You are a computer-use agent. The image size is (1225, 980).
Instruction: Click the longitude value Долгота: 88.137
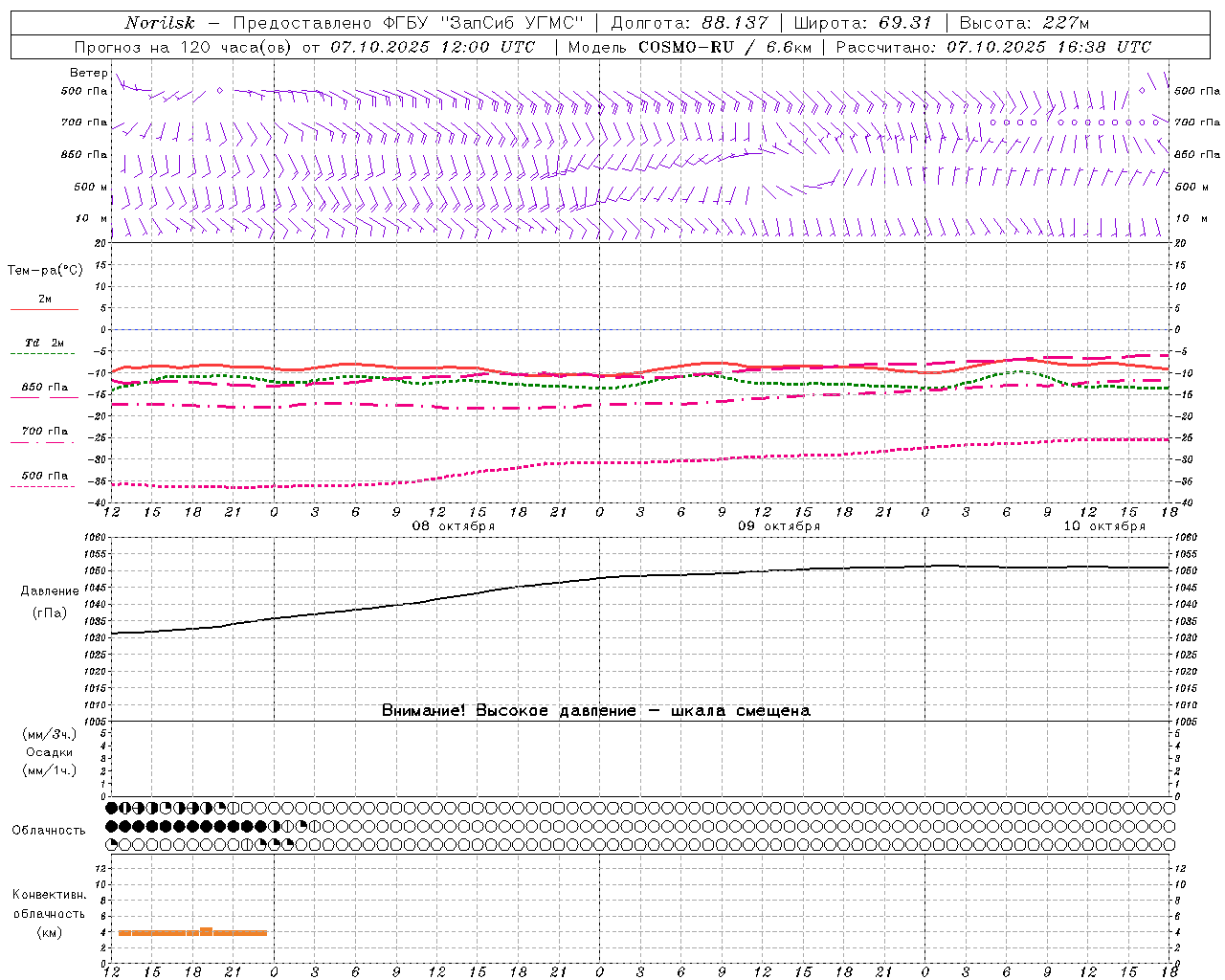(689, 23)
